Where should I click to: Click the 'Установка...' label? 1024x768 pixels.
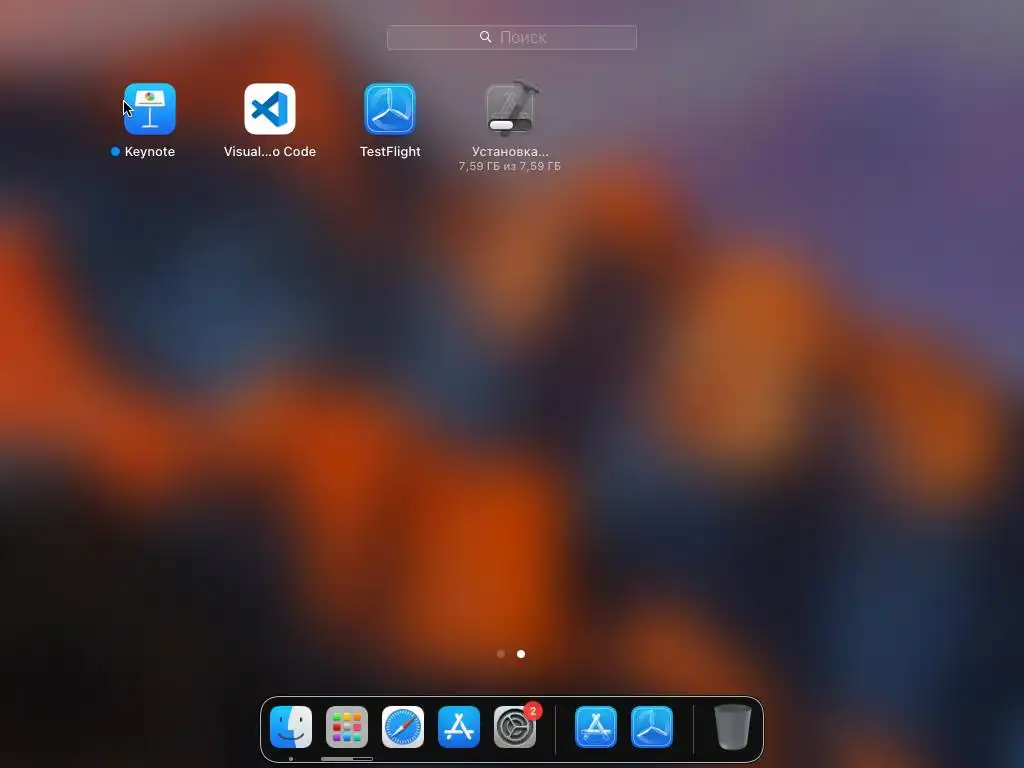pos(510,152)
